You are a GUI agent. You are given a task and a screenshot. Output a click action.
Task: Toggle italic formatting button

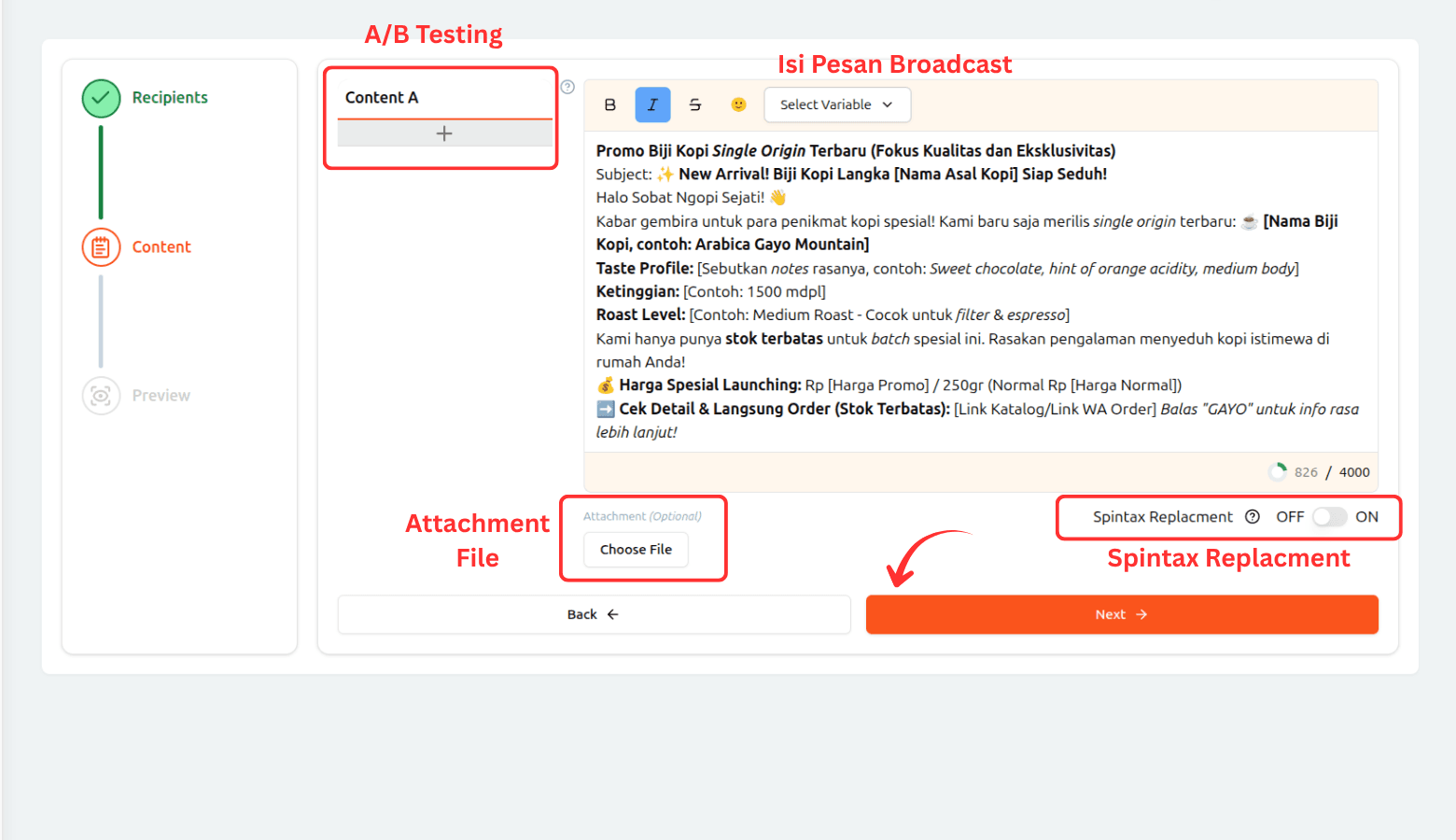coord(652,105)
